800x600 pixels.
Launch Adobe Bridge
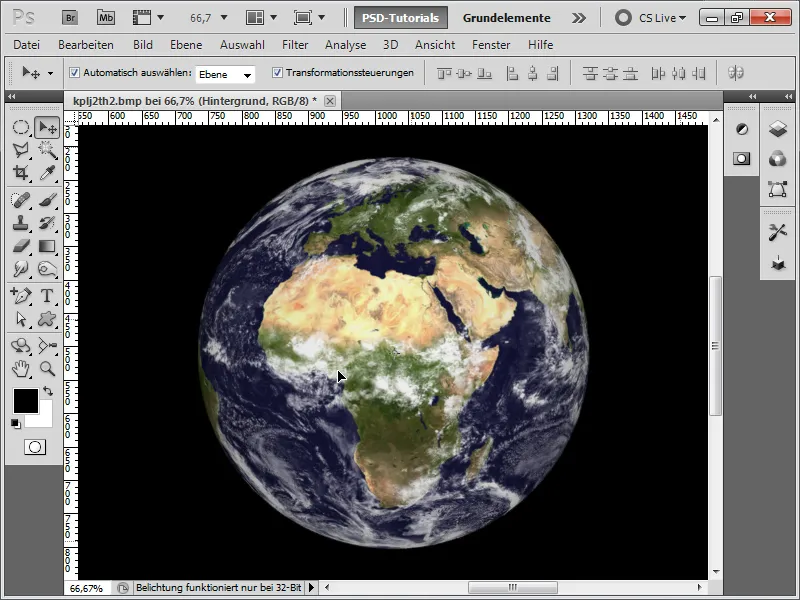pyautogui.click(x=70, y=18)
